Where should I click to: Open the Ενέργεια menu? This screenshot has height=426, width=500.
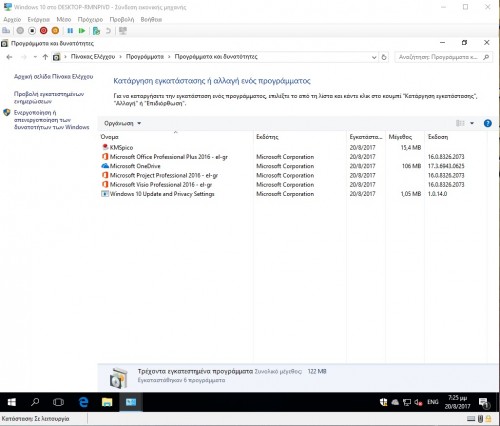[39, 19]
